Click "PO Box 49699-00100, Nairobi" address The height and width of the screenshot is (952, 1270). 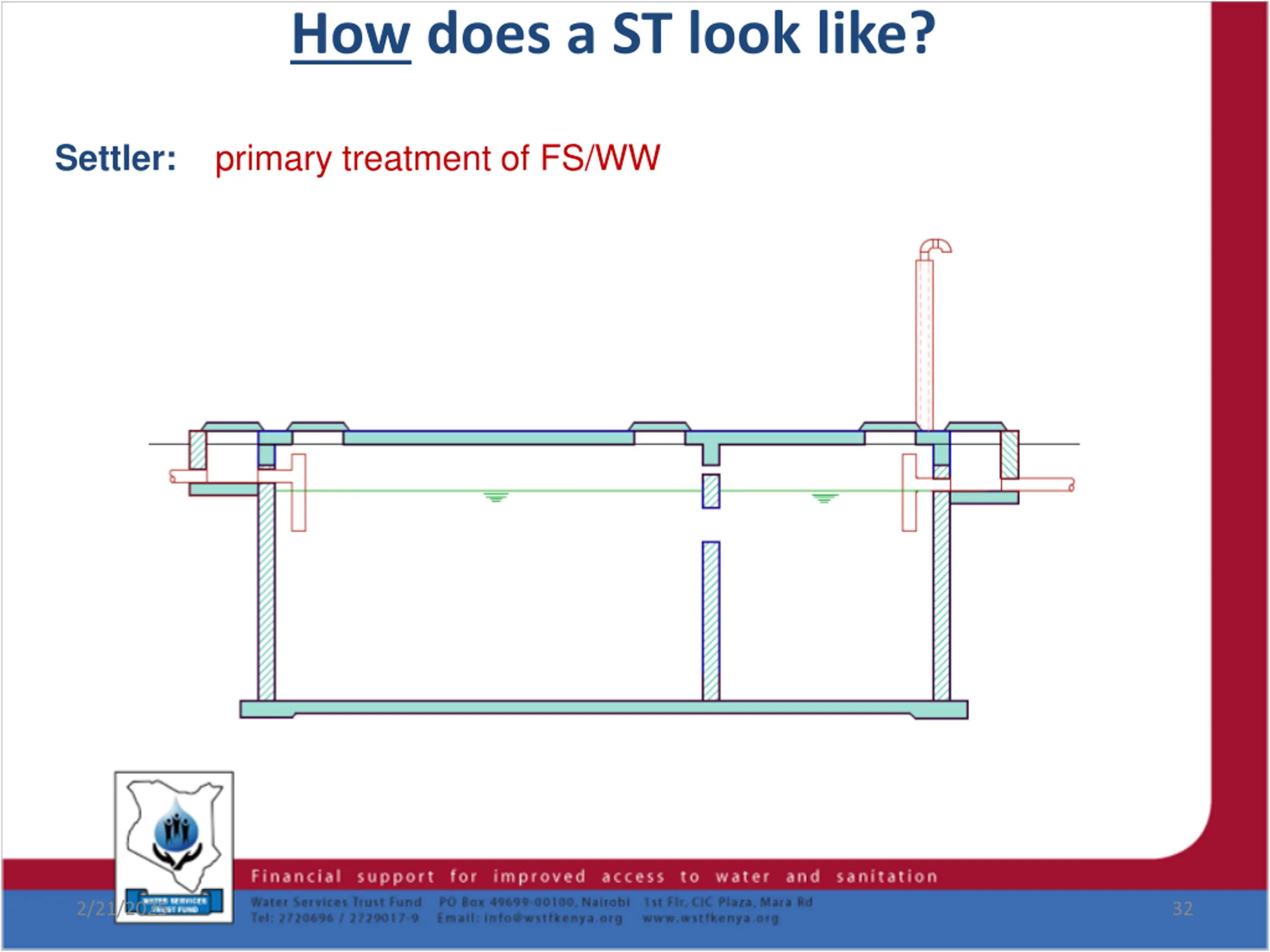[534, 902]
